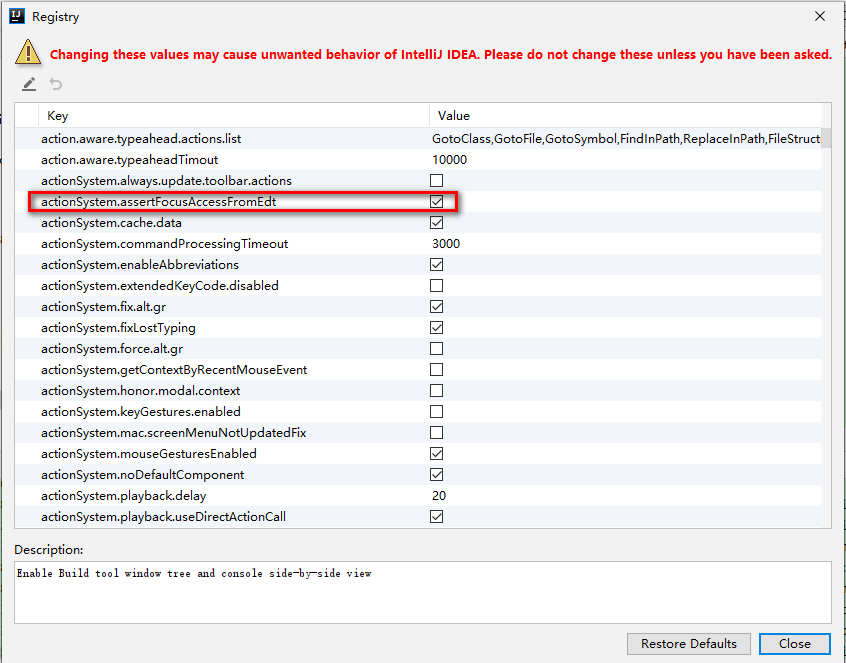Uncheck actionSystem.fixLostTyping checkbox

[436, 327]
